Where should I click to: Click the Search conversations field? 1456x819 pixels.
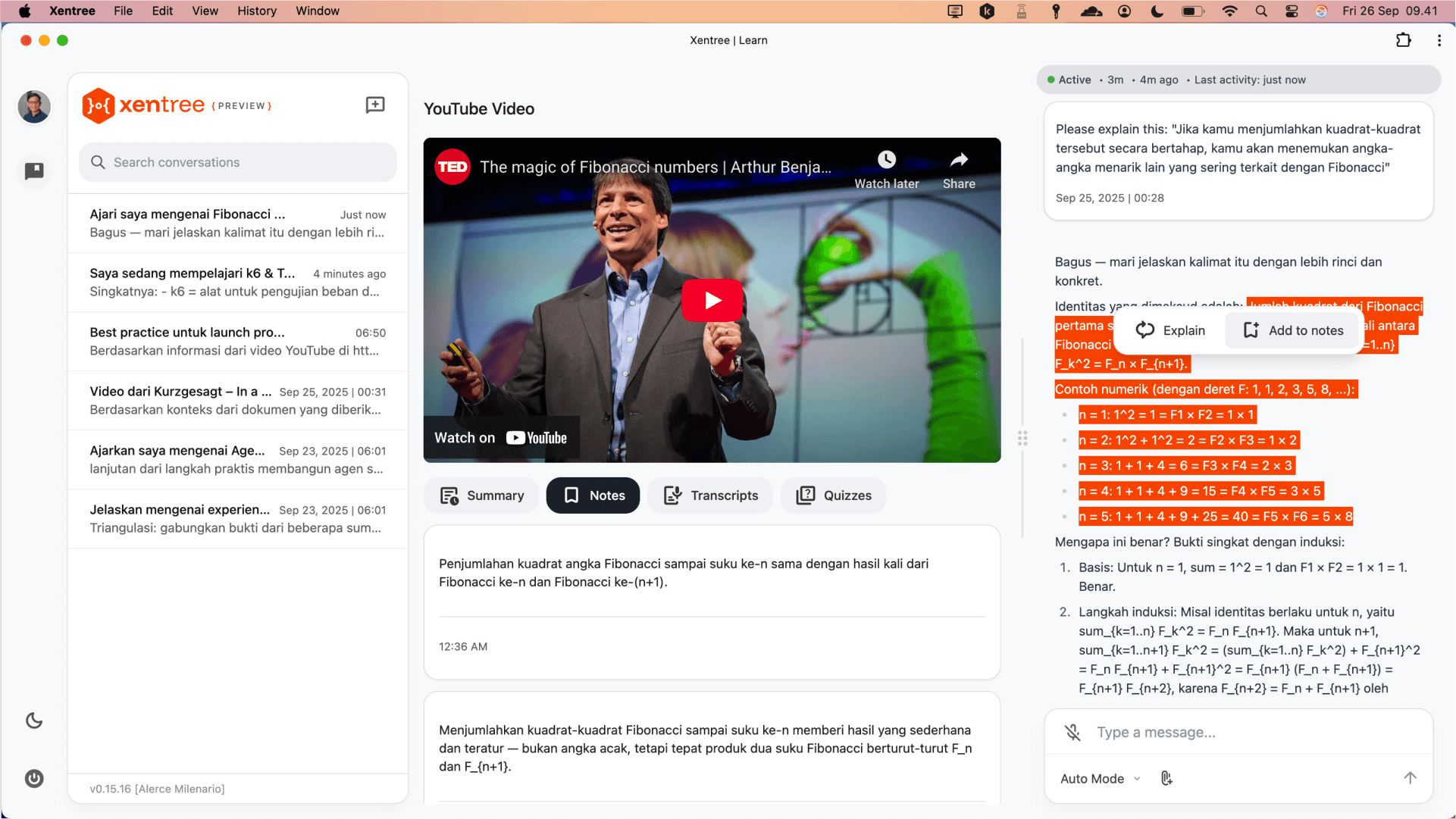[238, 162]
